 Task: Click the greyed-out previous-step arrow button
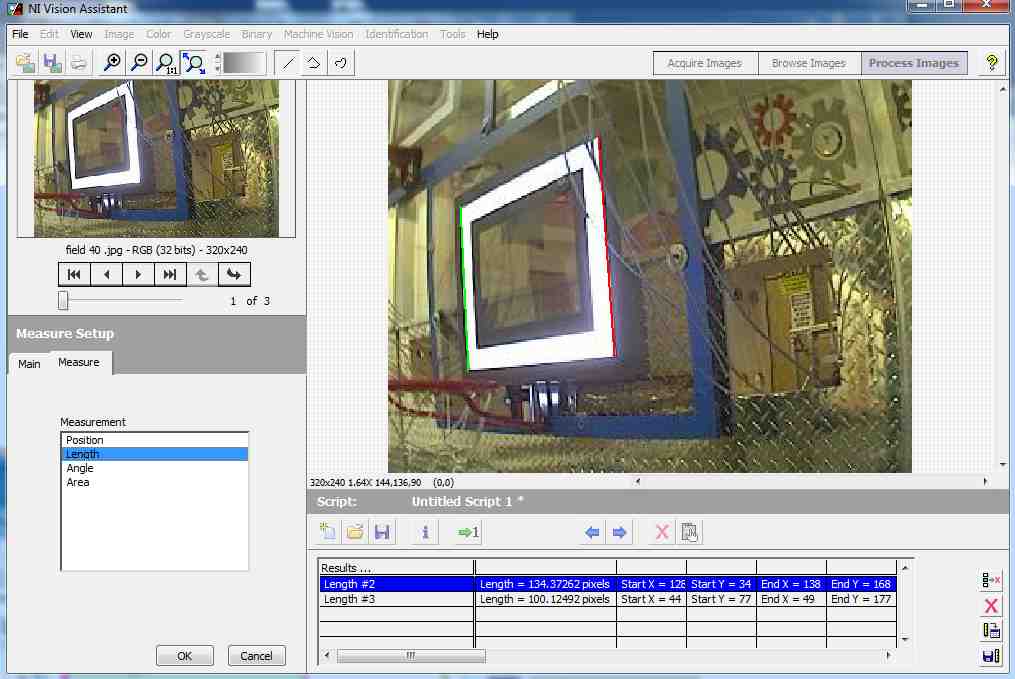click(x=202, y=274)
